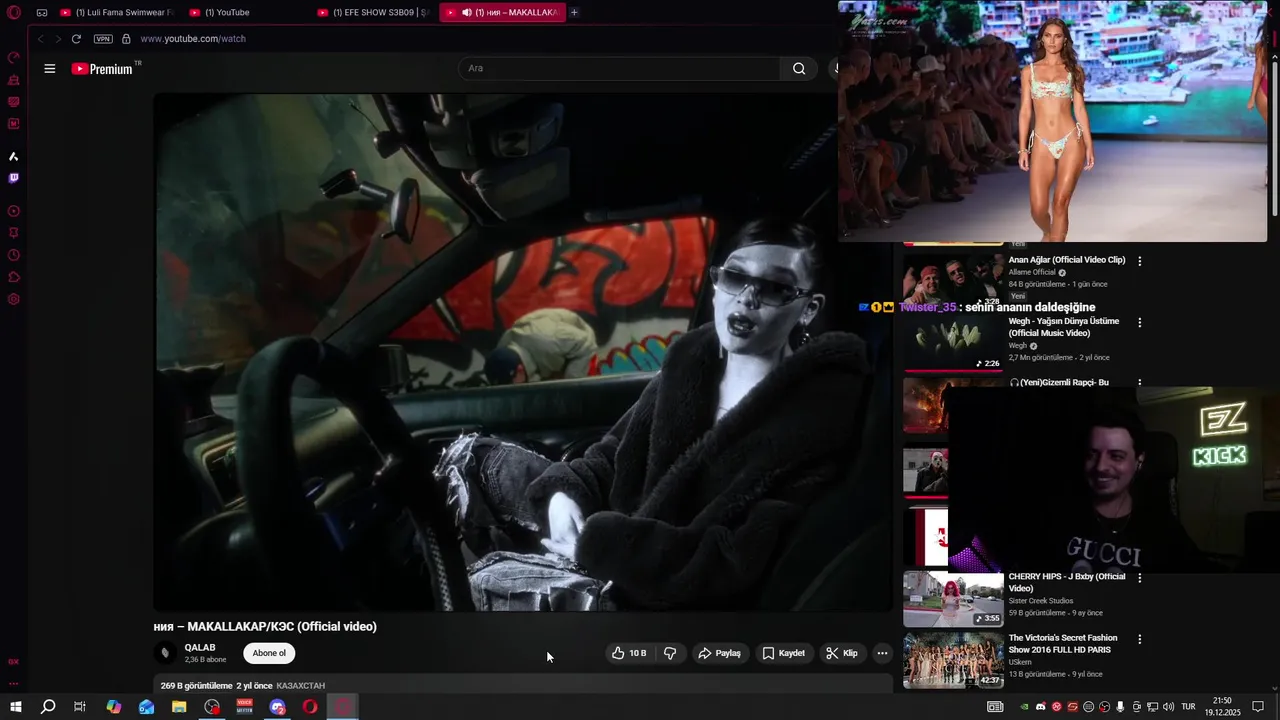
Task: Open the YouTube hamburger guide menu
Action: coord(50,69)
